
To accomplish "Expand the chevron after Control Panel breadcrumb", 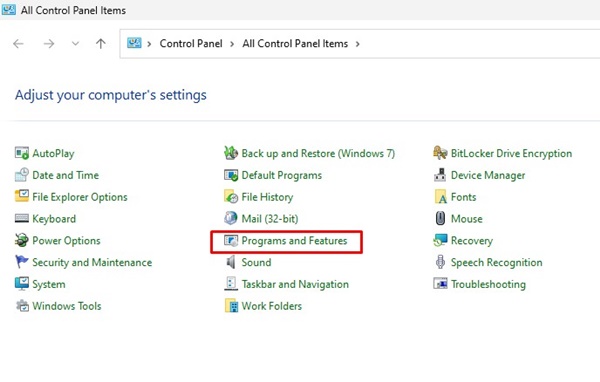I will coord(232,44).
